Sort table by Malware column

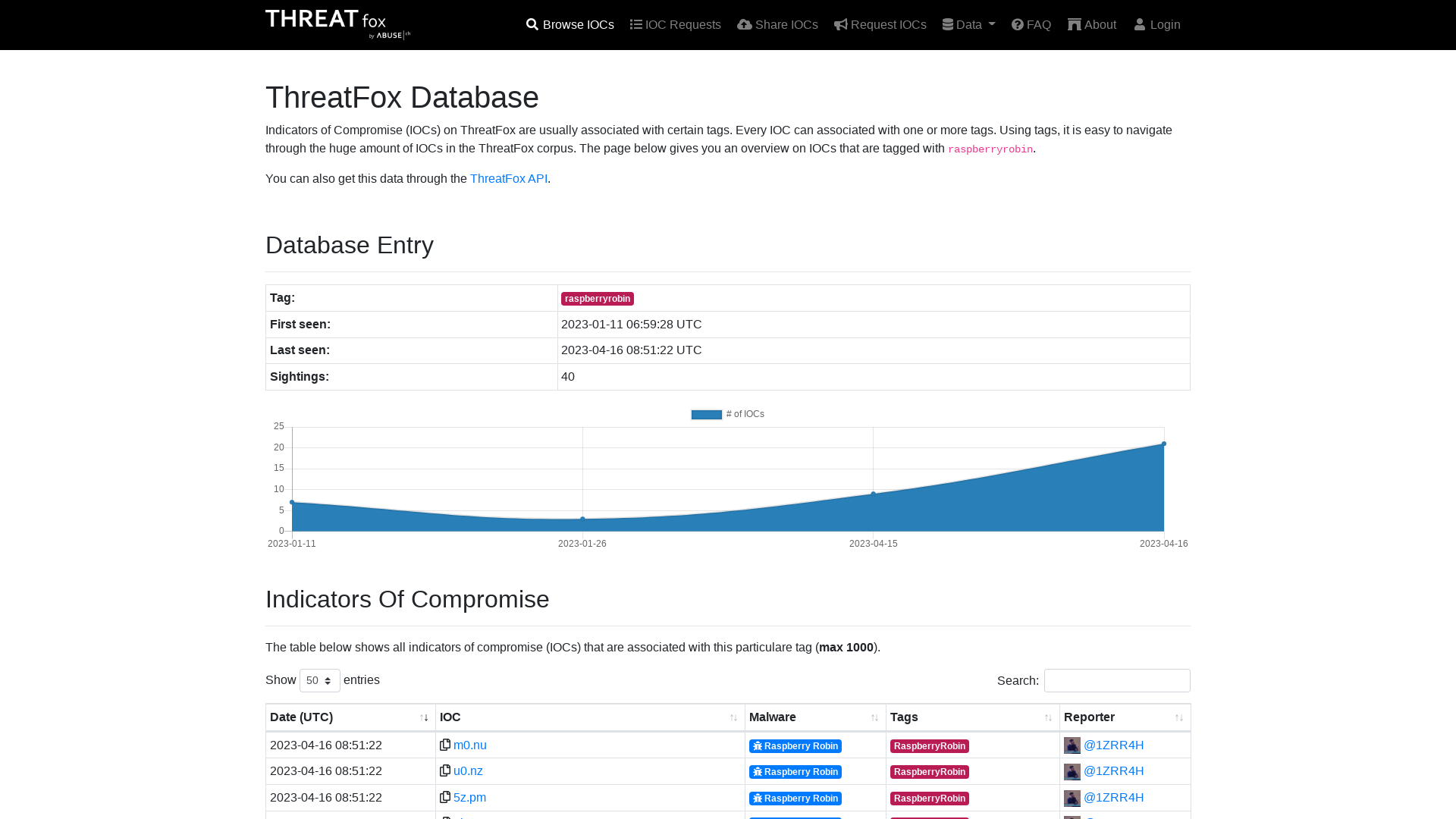(815, 717)
